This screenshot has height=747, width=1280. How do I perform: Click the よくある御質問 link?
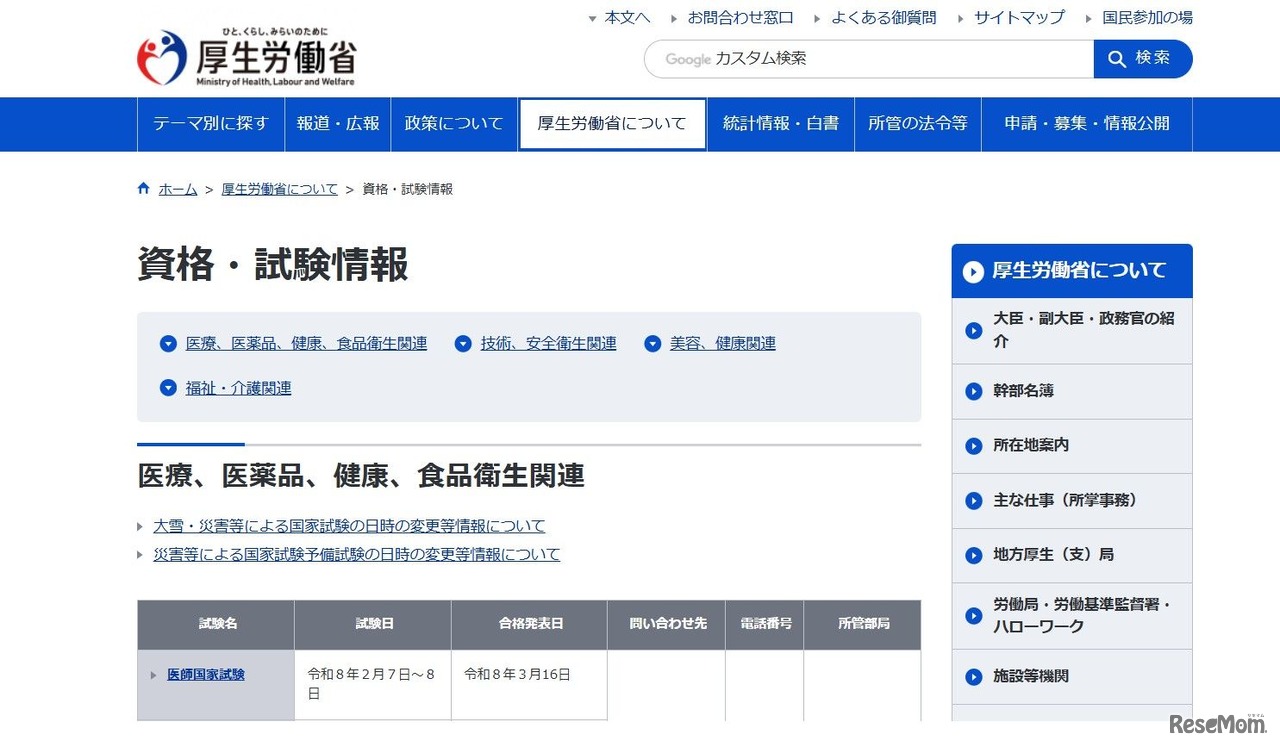click(884, 17)
